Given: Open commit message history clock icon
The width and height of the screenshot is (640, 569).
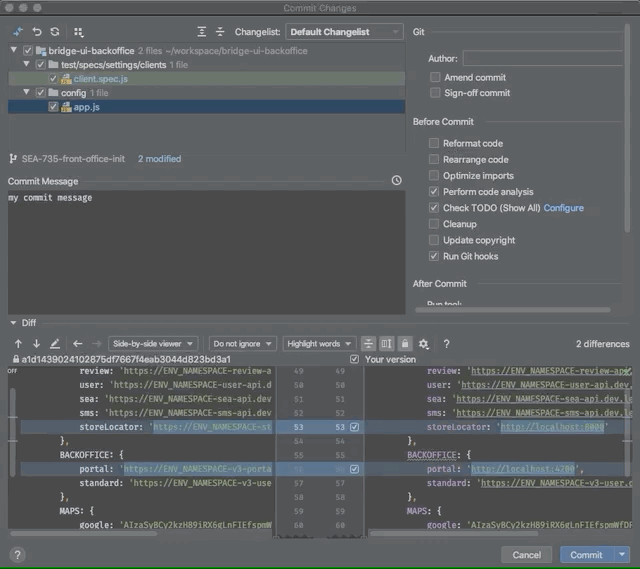Looking at the screenshot, I should (x=397, y=181).
